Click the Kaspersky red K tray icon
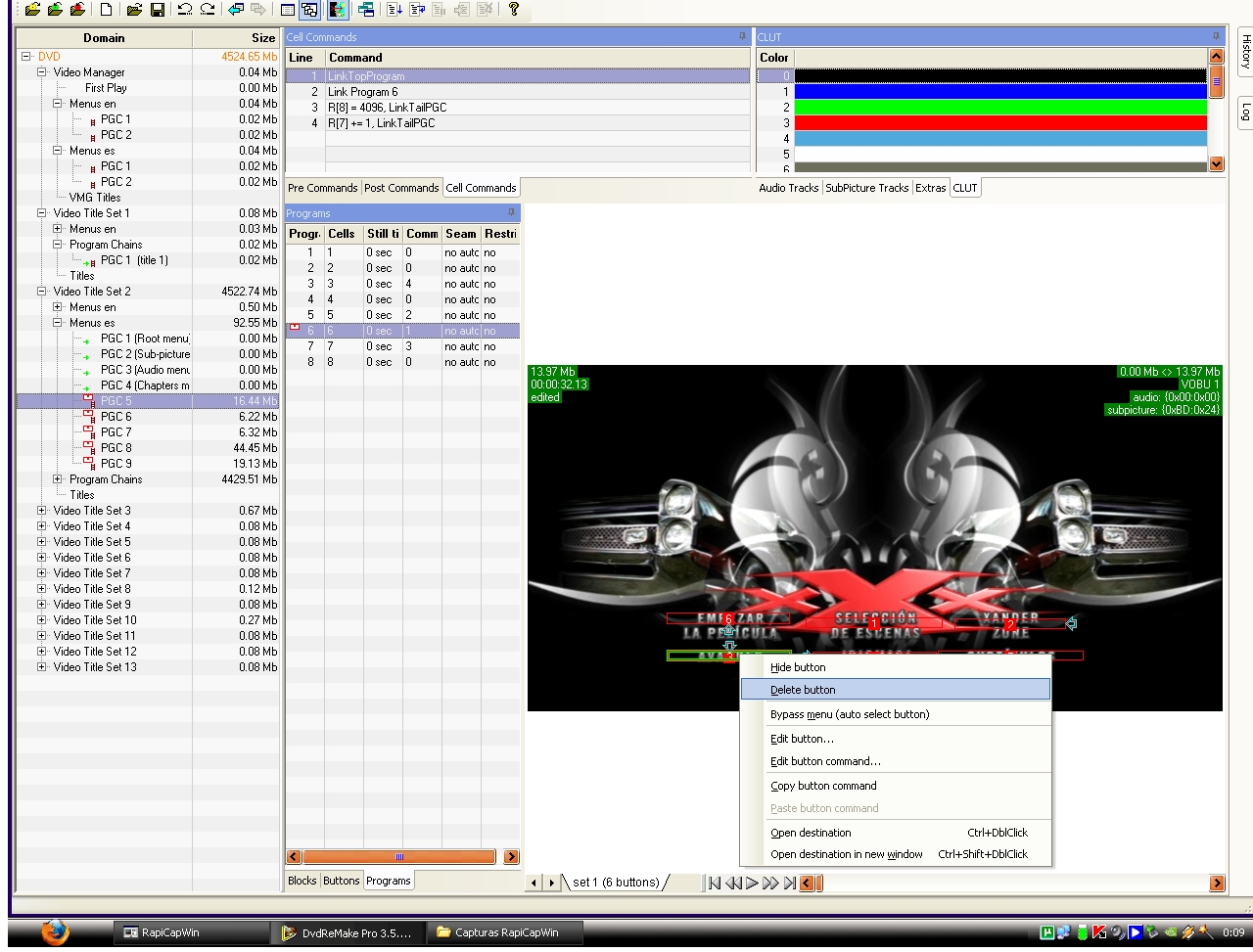1253x952 pixels. point(1099,932)
